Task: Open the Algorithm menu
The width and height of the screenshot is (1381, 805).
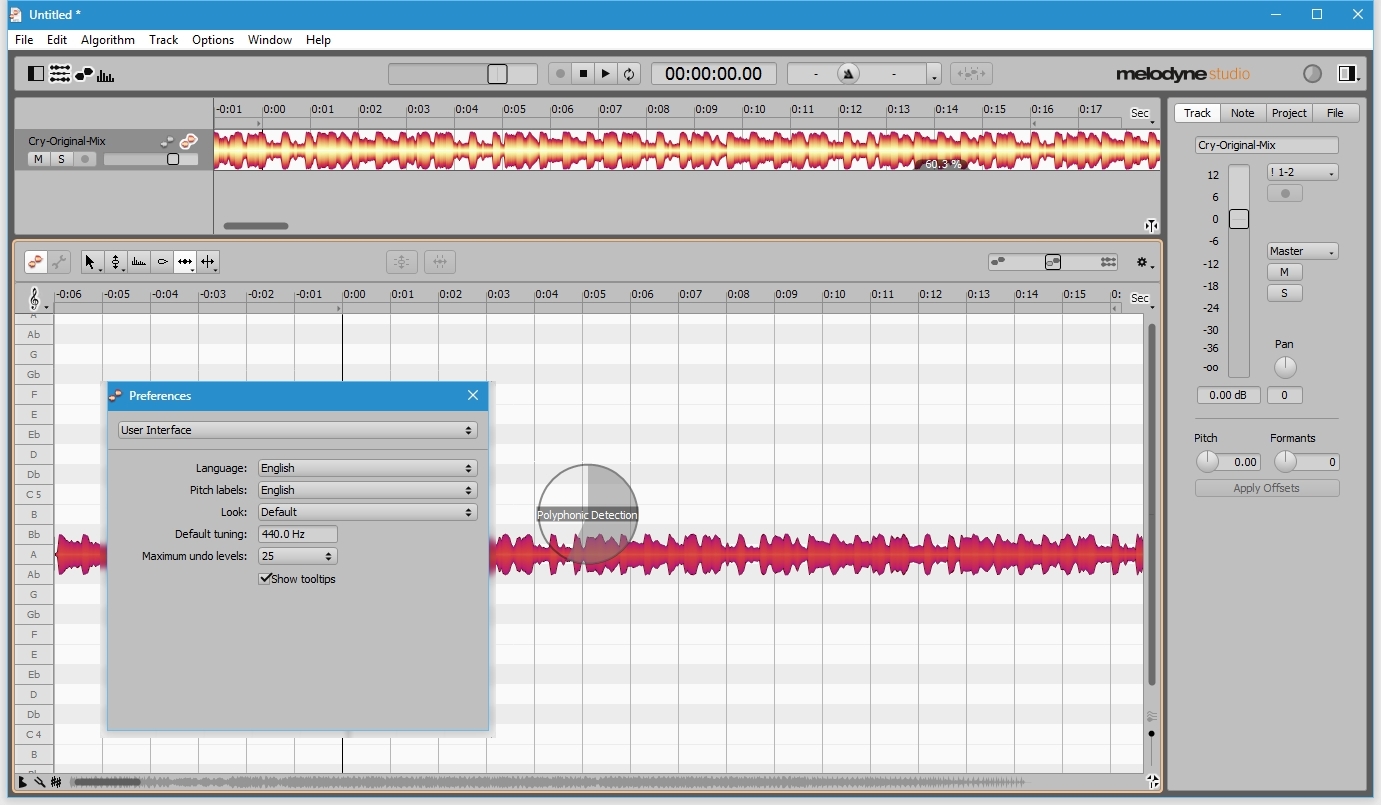Action: [107, 40]
